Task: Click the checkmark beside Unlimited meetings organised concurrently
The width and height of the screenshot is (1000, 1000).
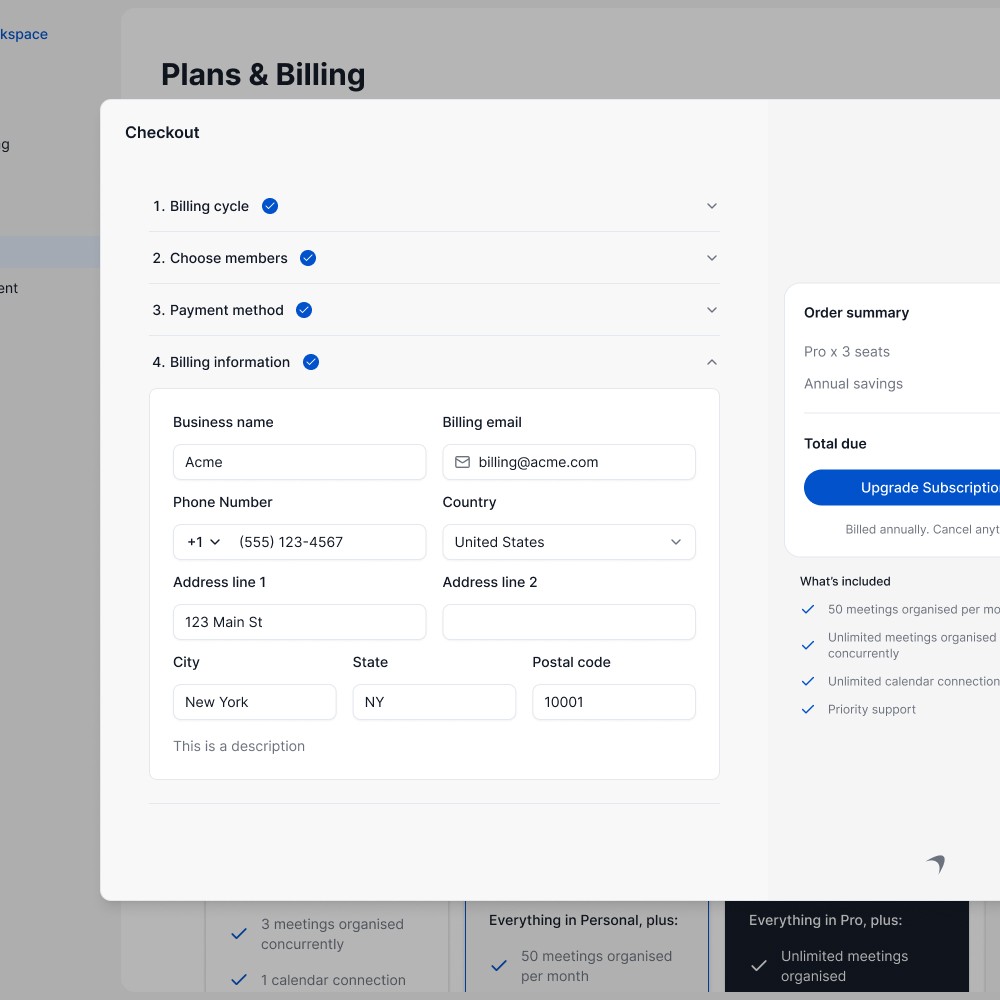Action: click(808, 645)
